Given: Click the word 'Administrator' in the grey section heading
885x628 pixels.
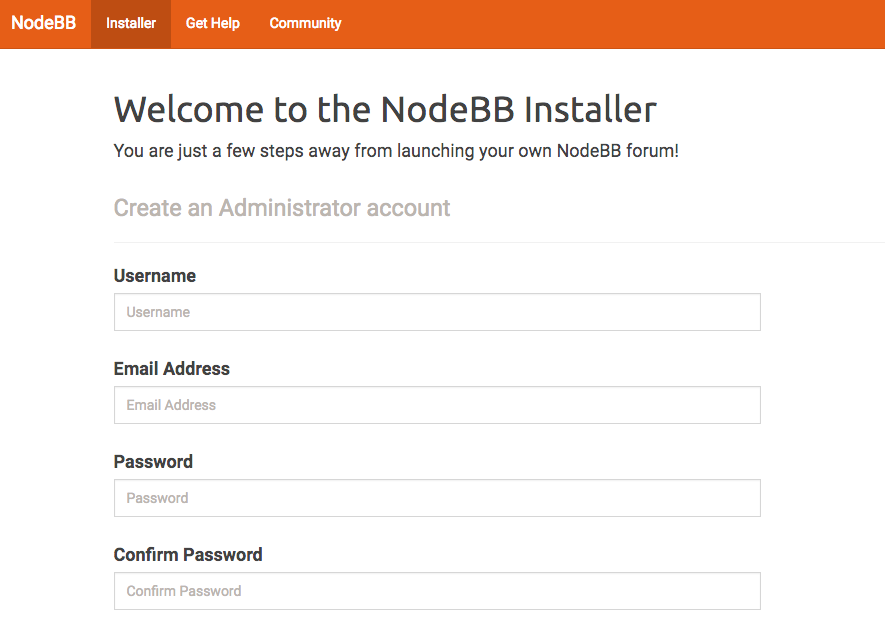Looking at the screenshot, I should (290, 208).
